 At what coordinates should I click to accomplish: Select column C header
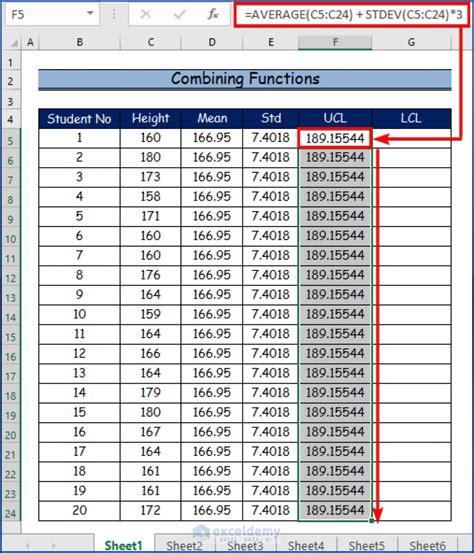151,42
